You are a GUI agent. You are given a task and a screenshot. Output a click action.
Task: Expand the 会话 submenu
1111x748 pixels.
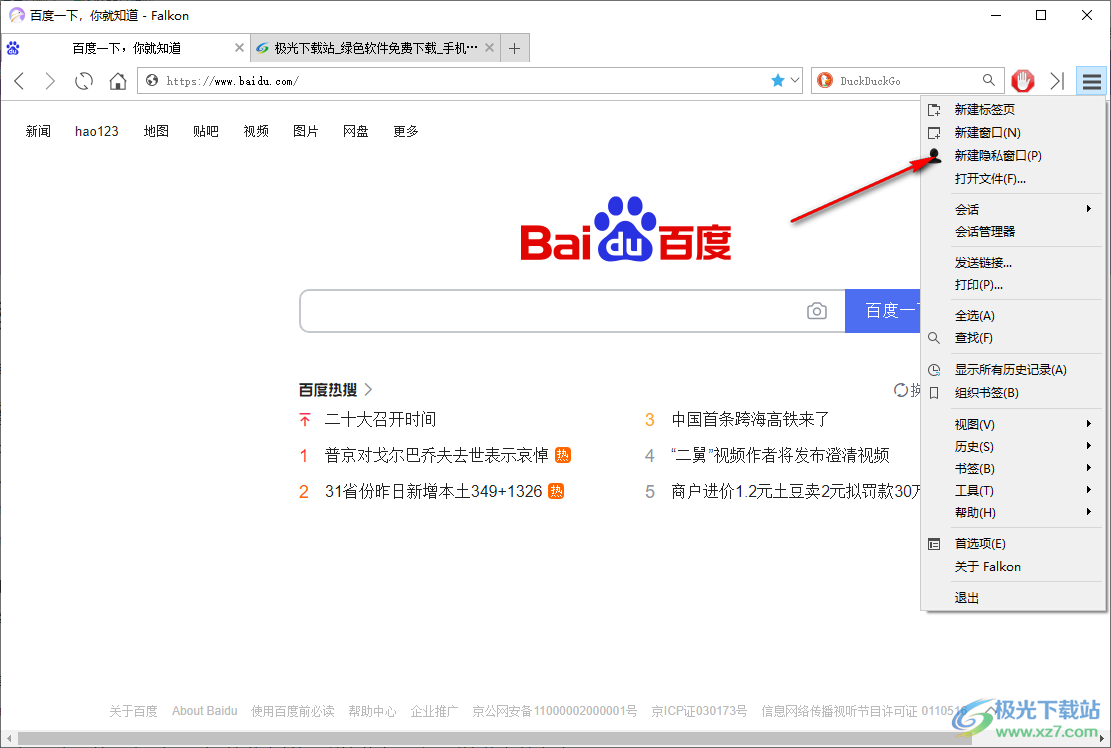(x=1013, y=209)
